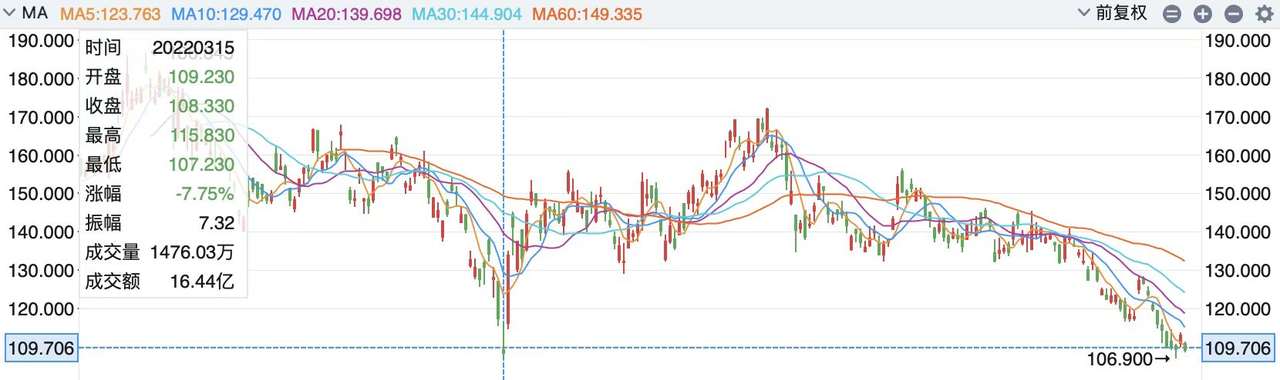Click the date value 20220315
1280x380 pixels.
click(x=193, y=48)
